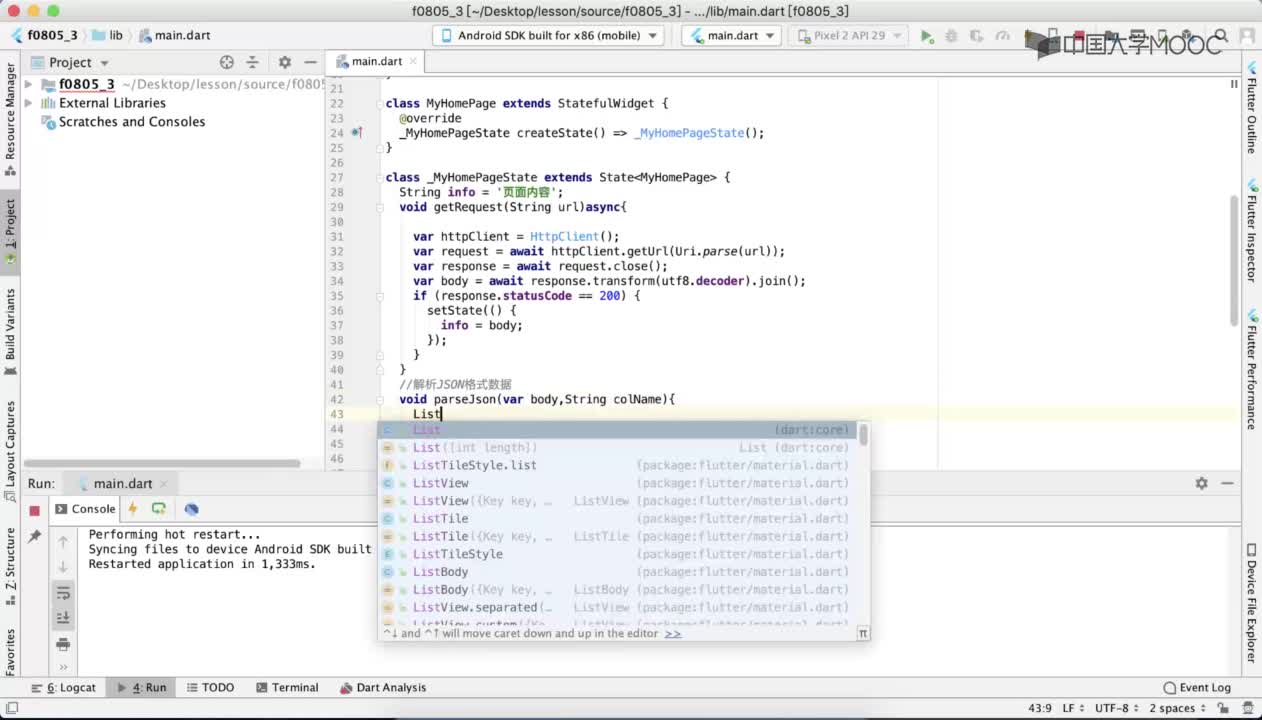Open the TODO tool window
Image resolution: width=1262 pixels, height=720 pixels.
[210, 688]
